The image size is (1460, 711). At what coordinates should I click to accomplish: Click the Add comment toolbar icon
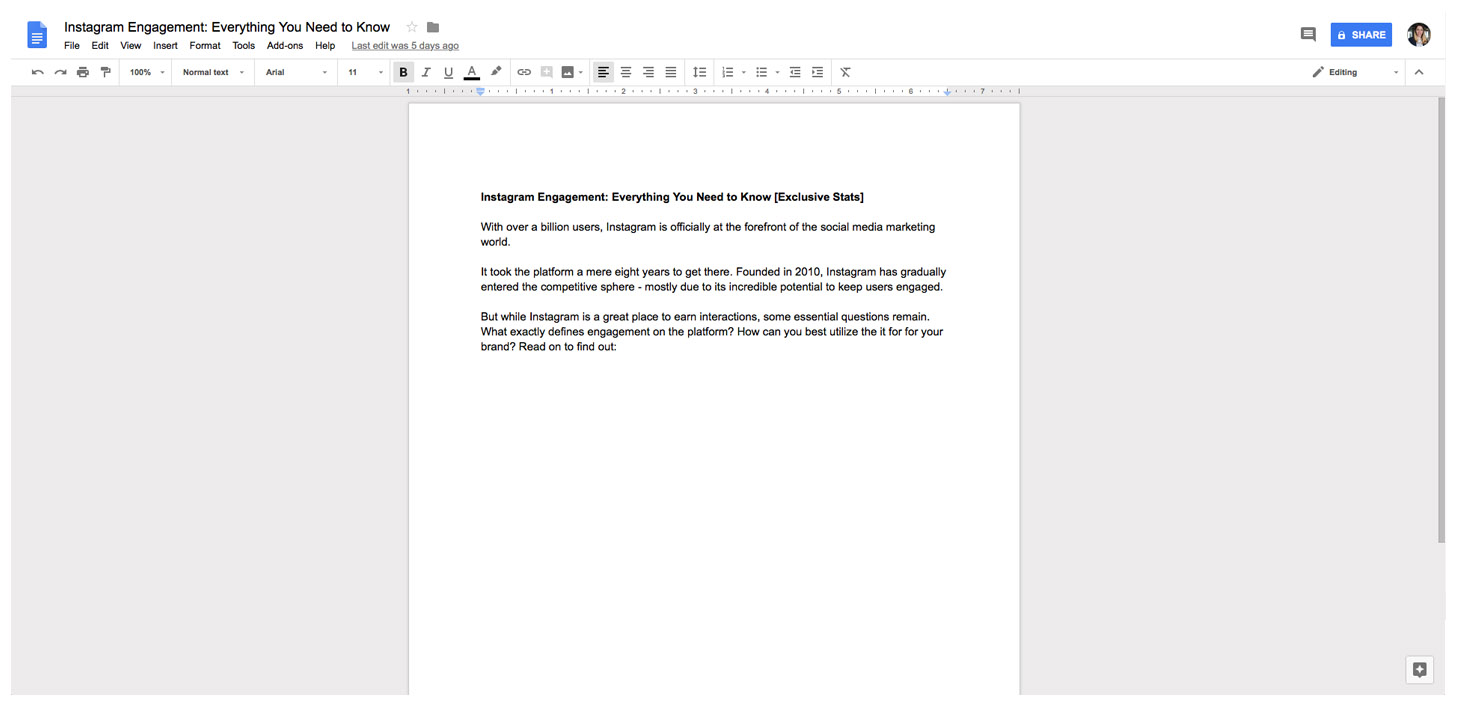pyautogui.click(x=546, y=72)
